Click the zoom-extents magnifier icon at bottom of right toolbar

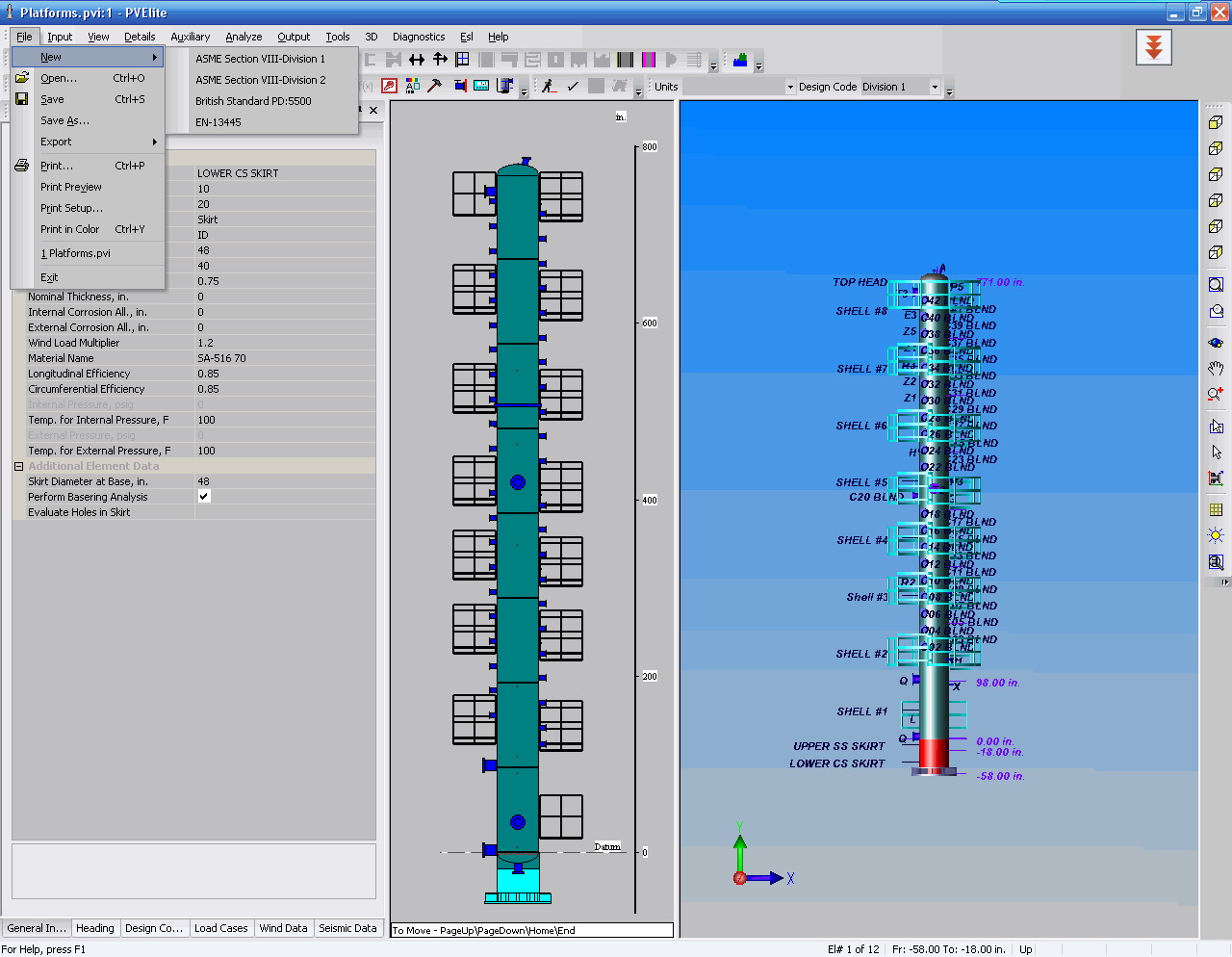1216,561
